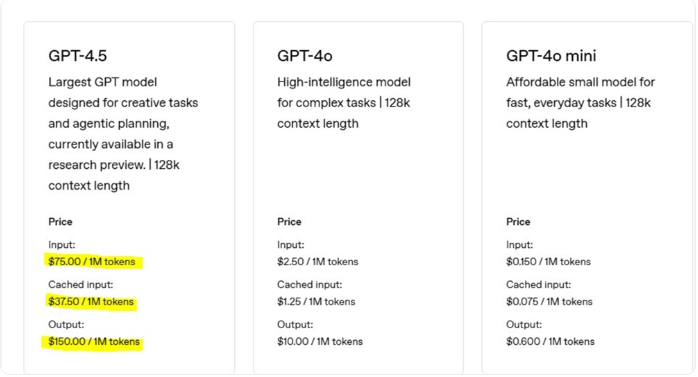Click GPT-4o mini $0.600 / 1M tokens price
The width and height of the screenshot is (698, 377).
(550, 341)
